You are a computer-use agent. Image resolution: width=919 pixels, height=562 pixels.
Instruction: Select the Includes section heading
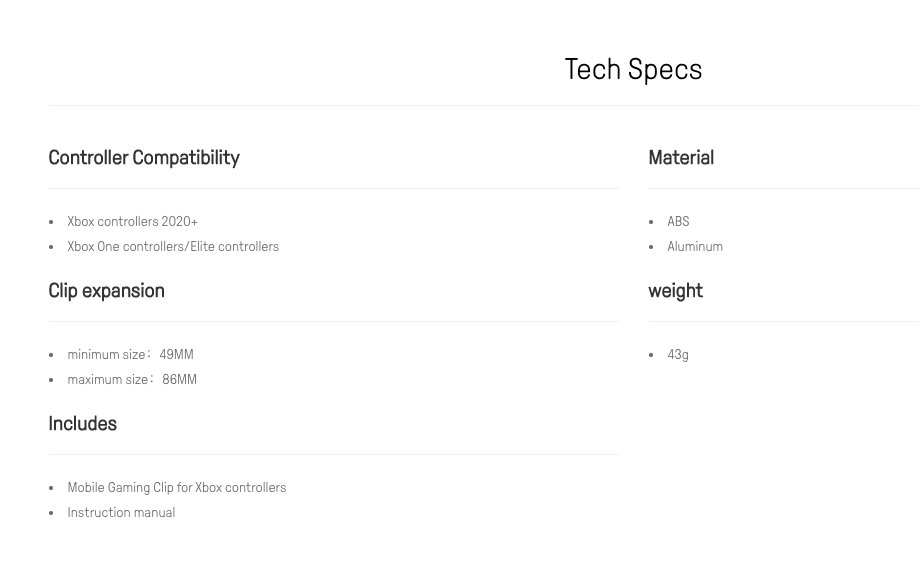click(x=82, y=424)
